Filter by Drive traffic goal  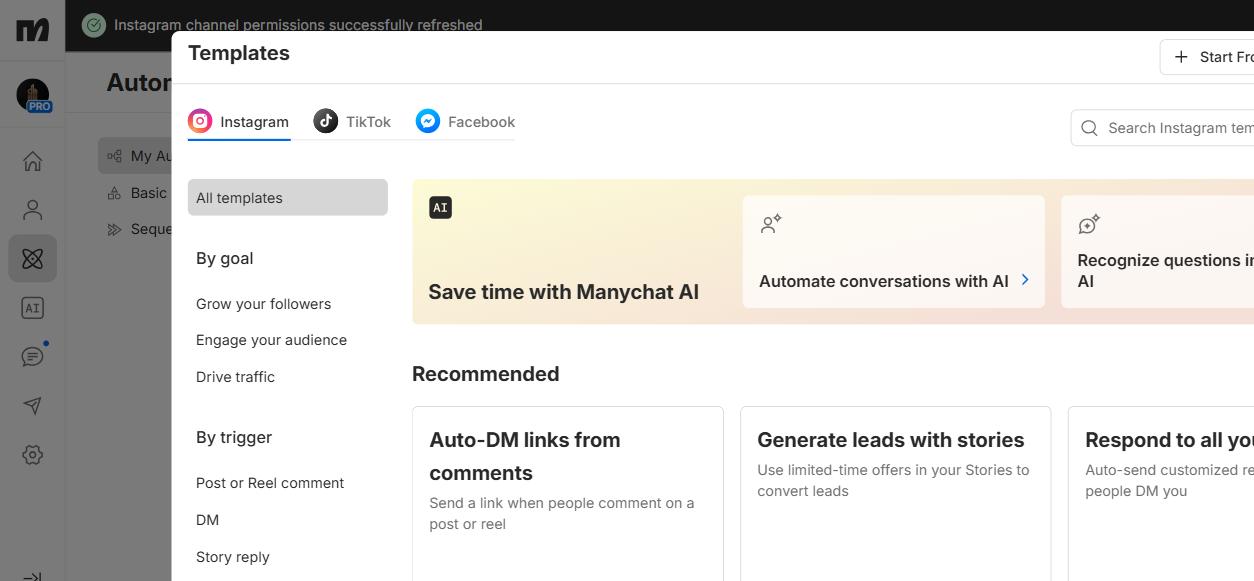[235, 377]
